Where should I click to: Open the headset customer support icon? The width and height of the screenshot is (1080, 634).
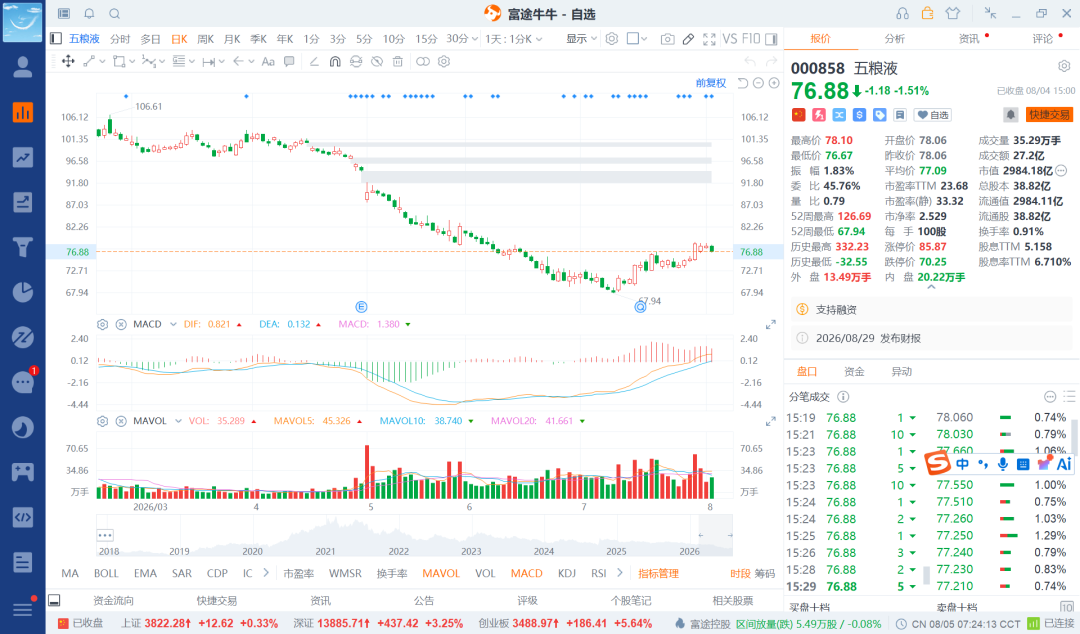[x=902, y=14]
